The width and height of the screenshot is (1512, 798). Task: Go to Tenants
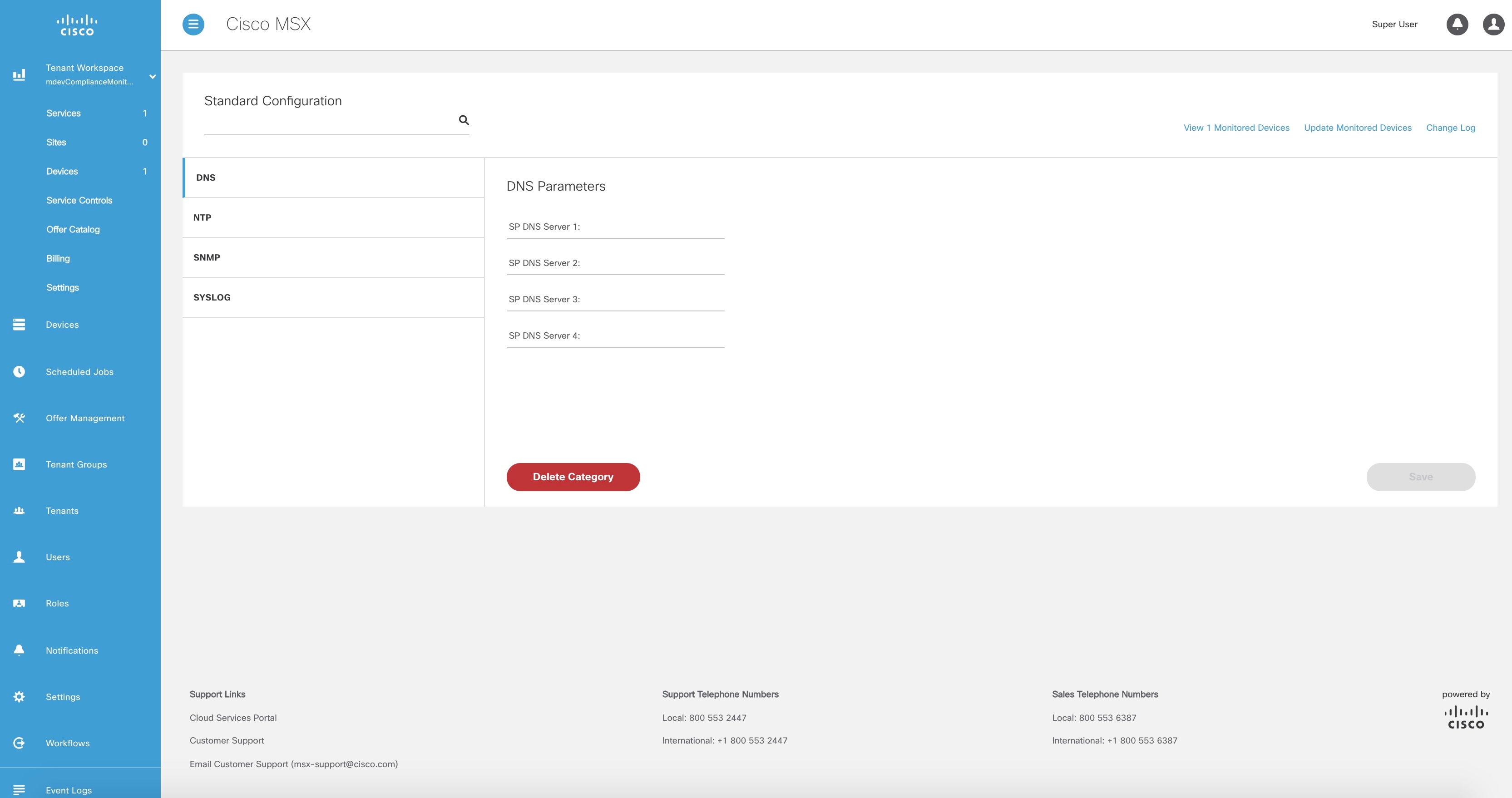[x=62, y=511]
